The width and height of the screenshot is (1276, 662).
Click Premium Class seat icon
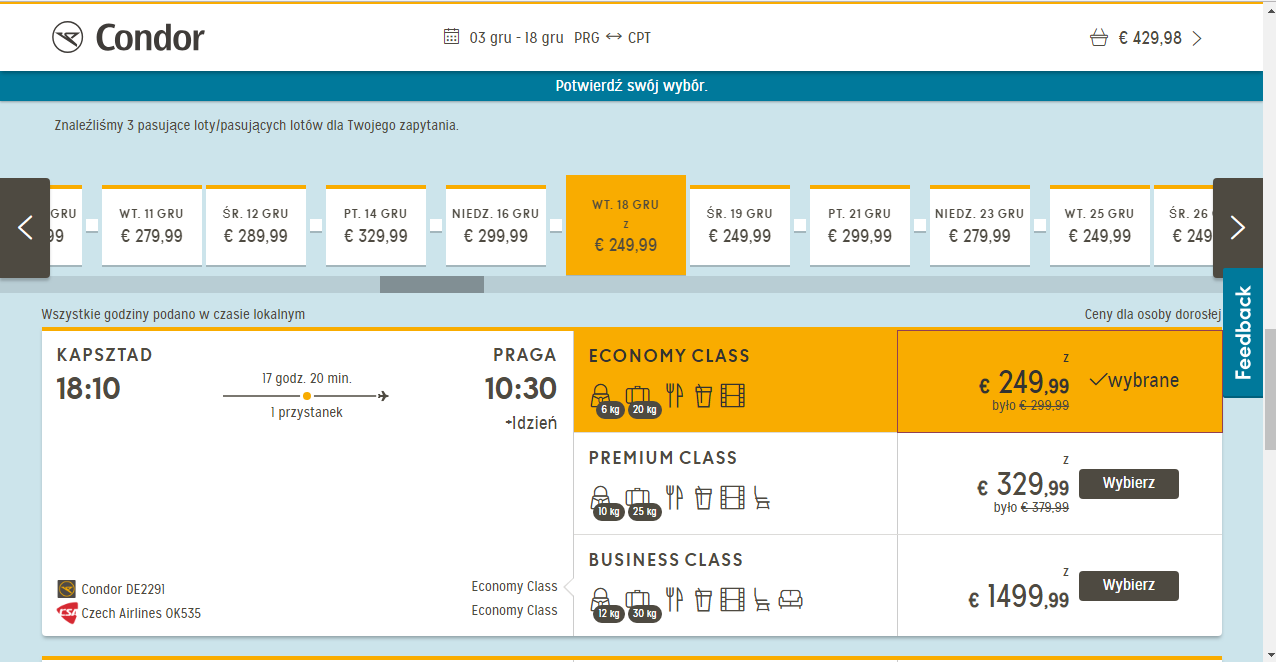pos(762,498)
